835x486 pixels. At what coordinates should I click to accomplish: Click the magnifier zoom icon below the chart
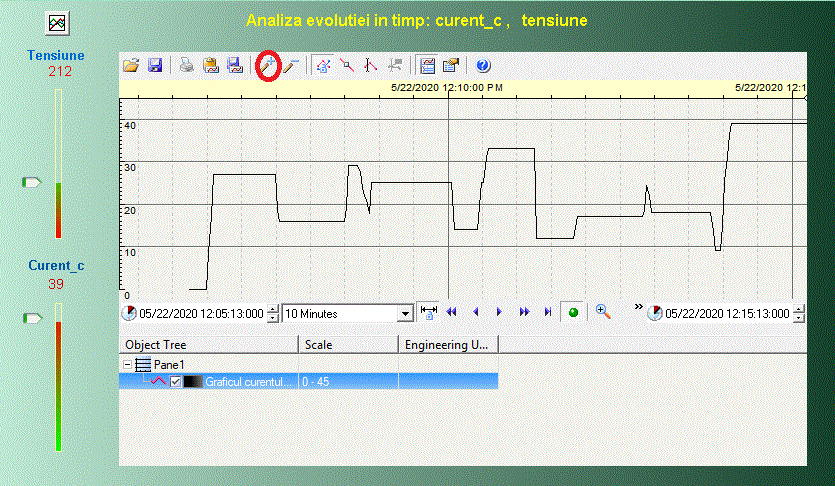click(x=603, y=312)
